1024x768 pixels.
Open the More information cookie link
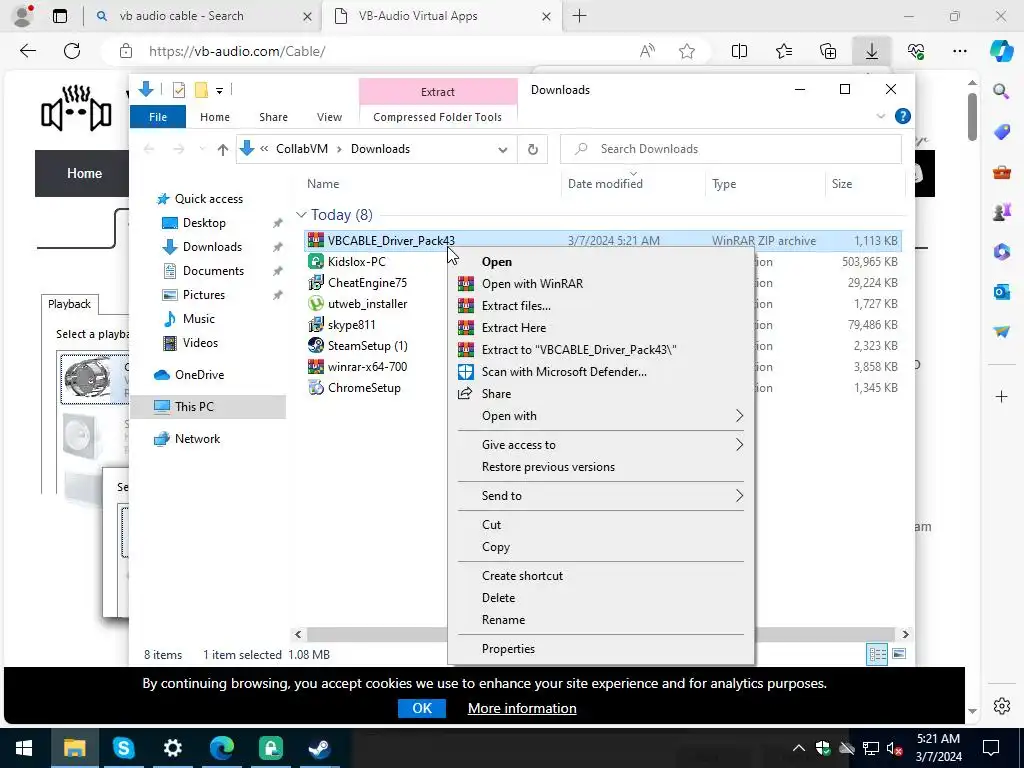click(x=522, y=709)
